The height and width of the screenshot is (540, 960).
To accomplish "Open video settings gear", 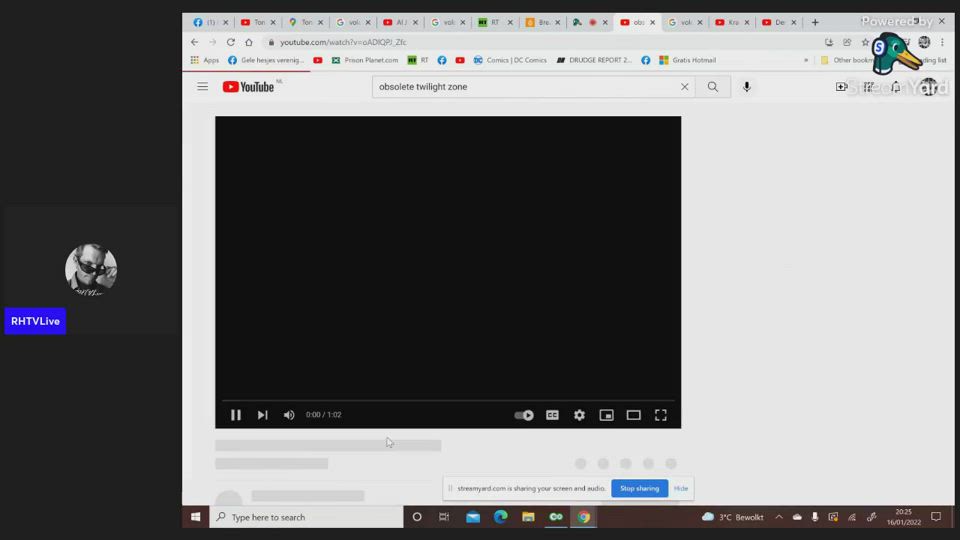I will pos(579,415).
